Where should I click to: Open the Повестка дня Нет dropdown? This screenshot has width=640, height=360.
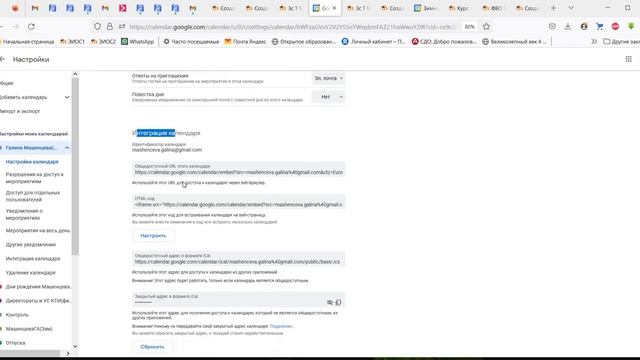[x=328, y=97]
